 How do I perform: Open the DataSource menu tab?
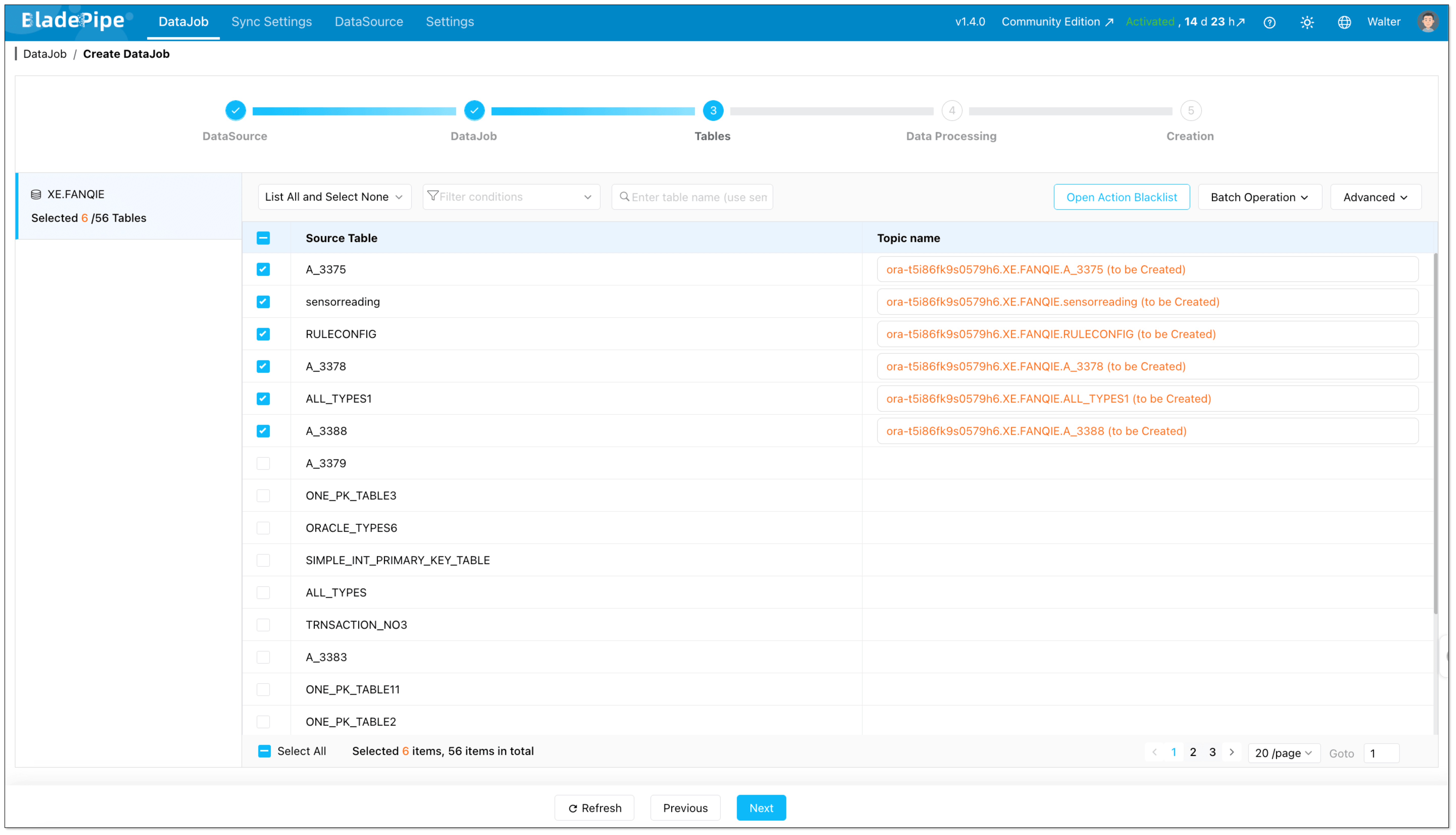click(369, 22)
